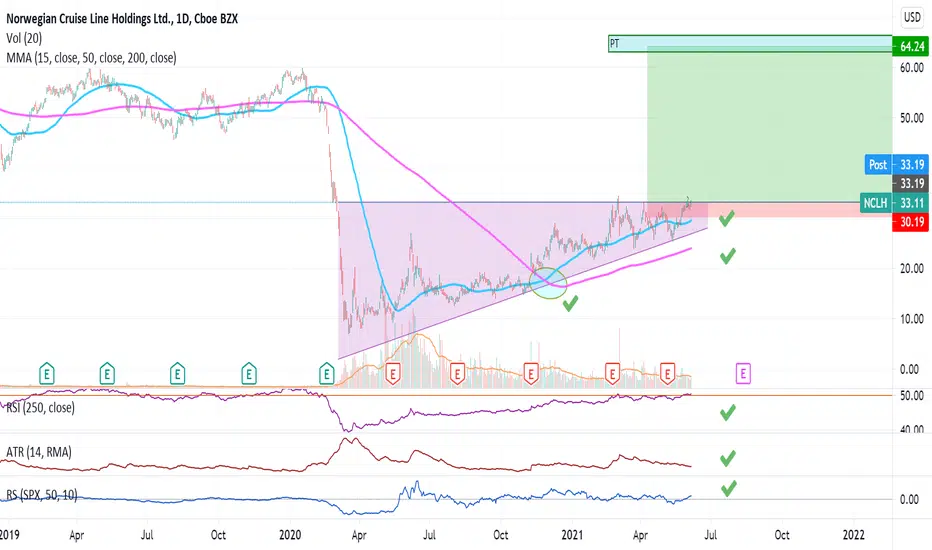Click the purple upcoming earnings E marker
The width and height of the screenshot is (932, 550).
click(x=743, y=373)
